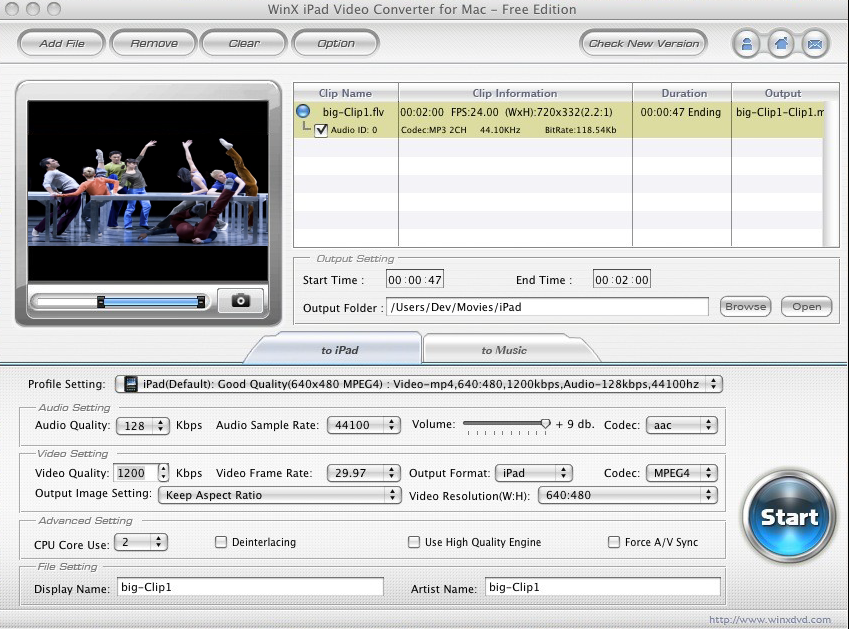Image resolution: width=849 pixels, height=629 pixels.
Task: Click the Artist Name field
Action: pyautogui.click(x=603, y=587)
